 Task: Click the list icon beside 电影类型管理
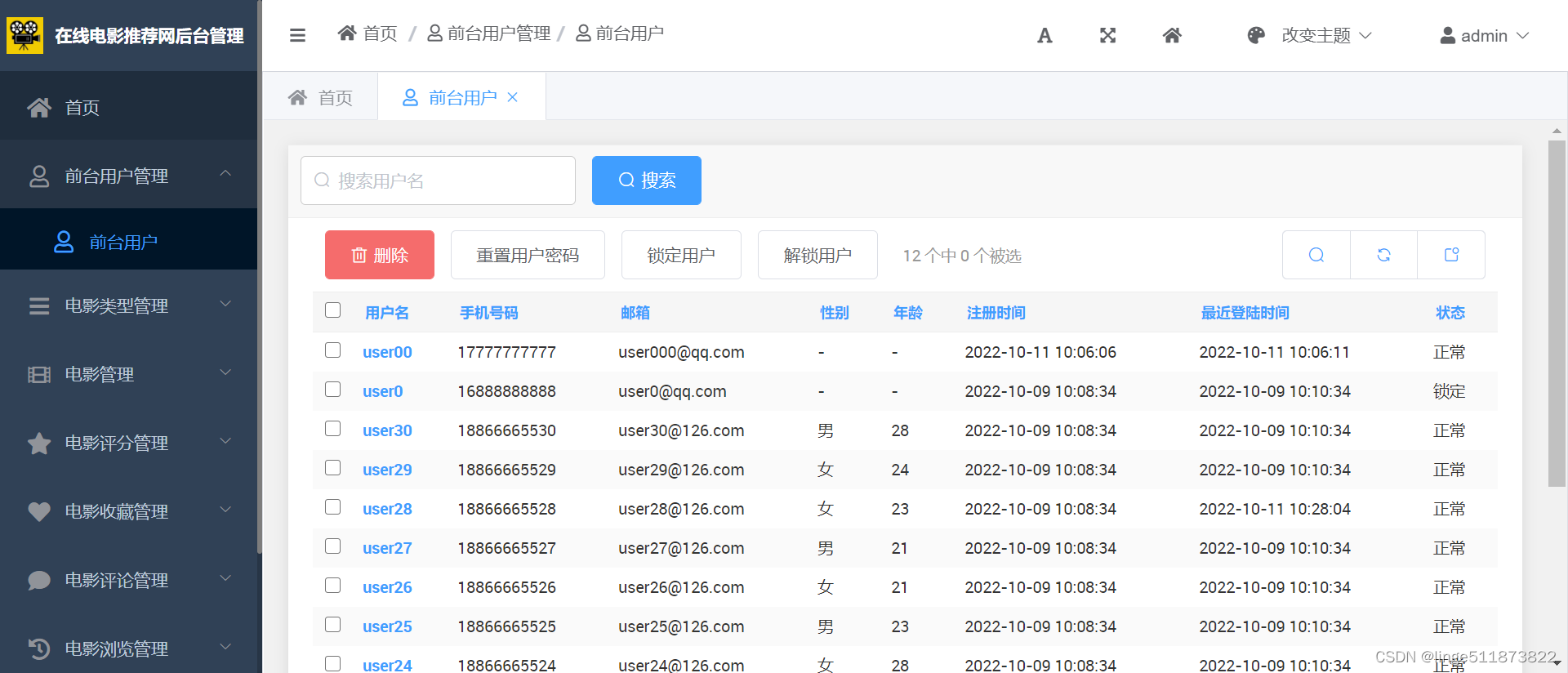[x=39, y=306]
